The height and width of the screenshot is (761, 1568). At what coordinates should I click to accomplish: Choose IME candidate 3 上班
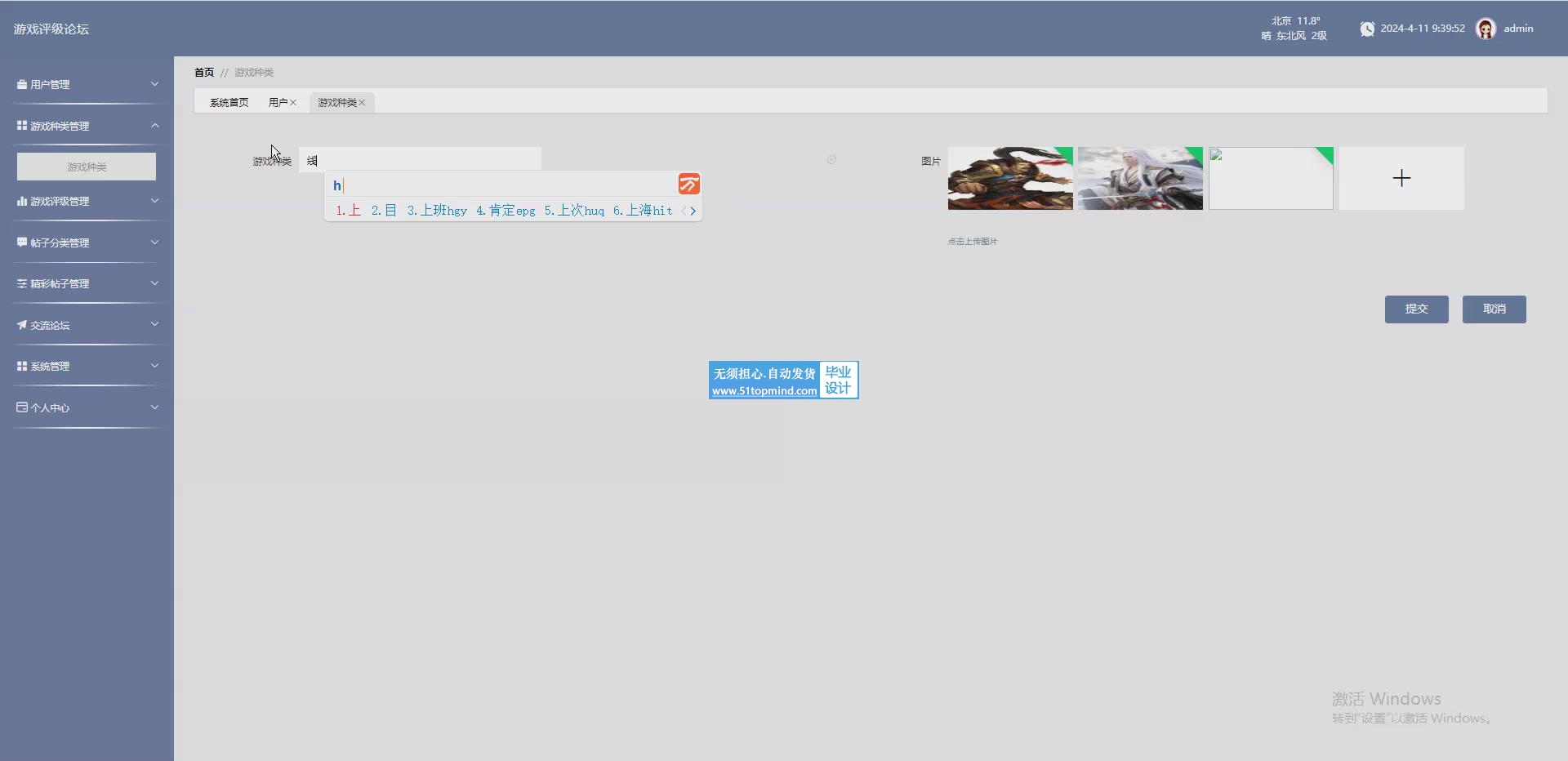click(x=437, y=211)
